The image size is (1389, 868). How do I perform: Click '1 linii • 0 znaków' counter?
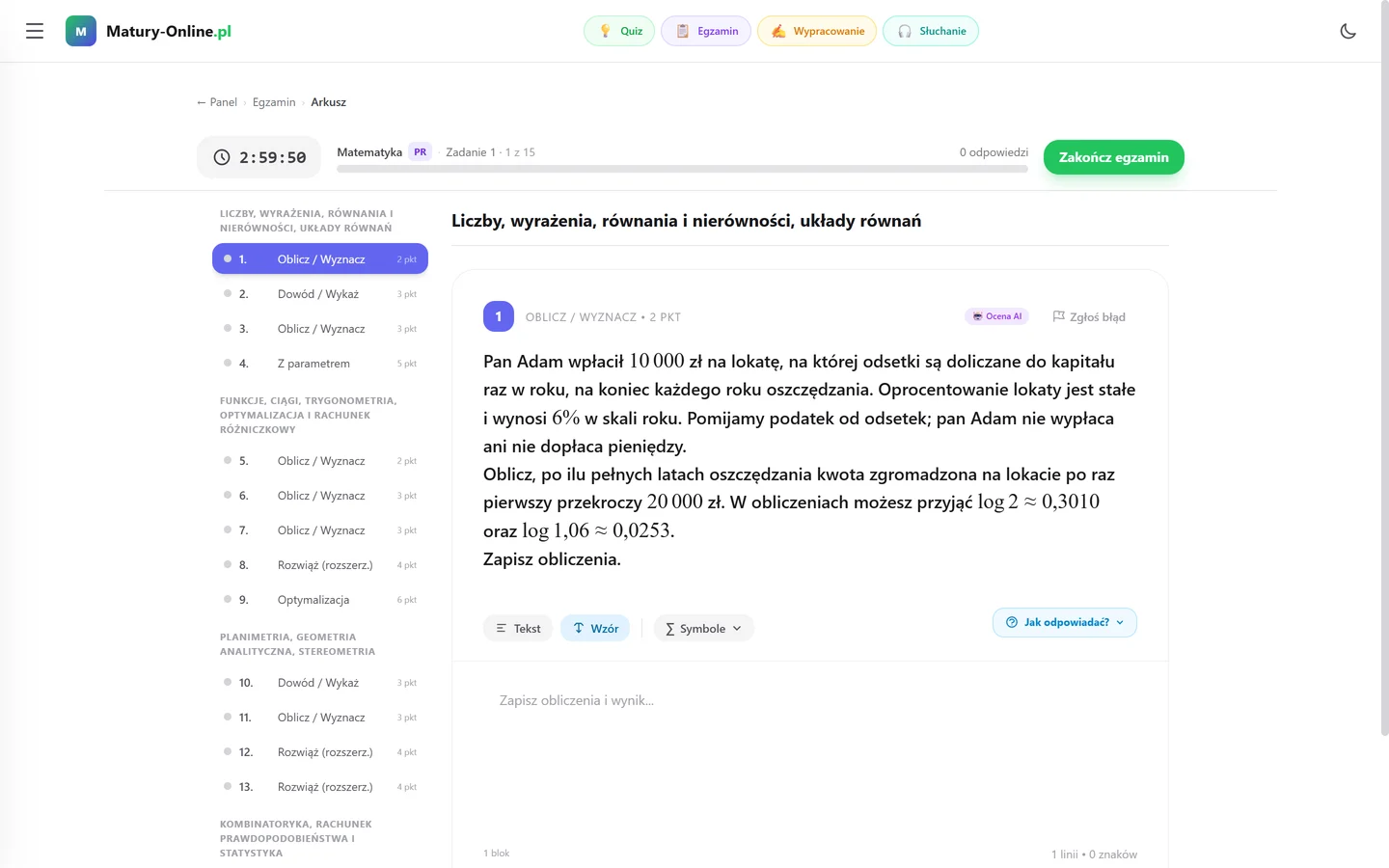pos(1094,854)
